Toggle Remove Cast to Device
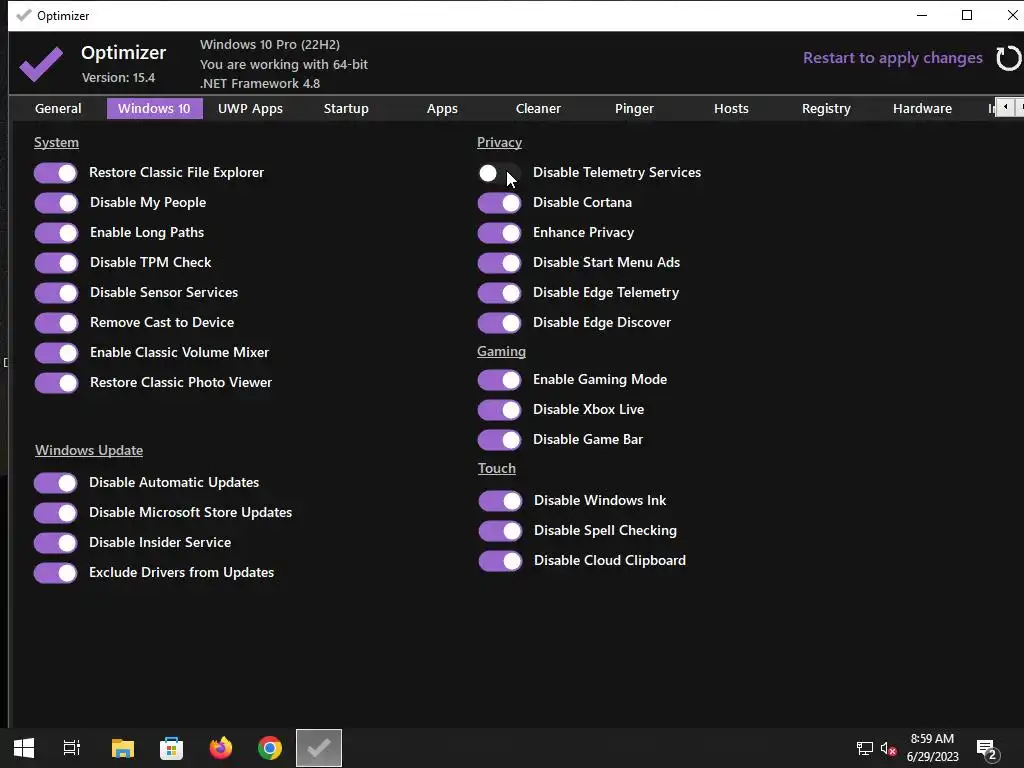The image size is (1024, 768). [x=56, y=323]
